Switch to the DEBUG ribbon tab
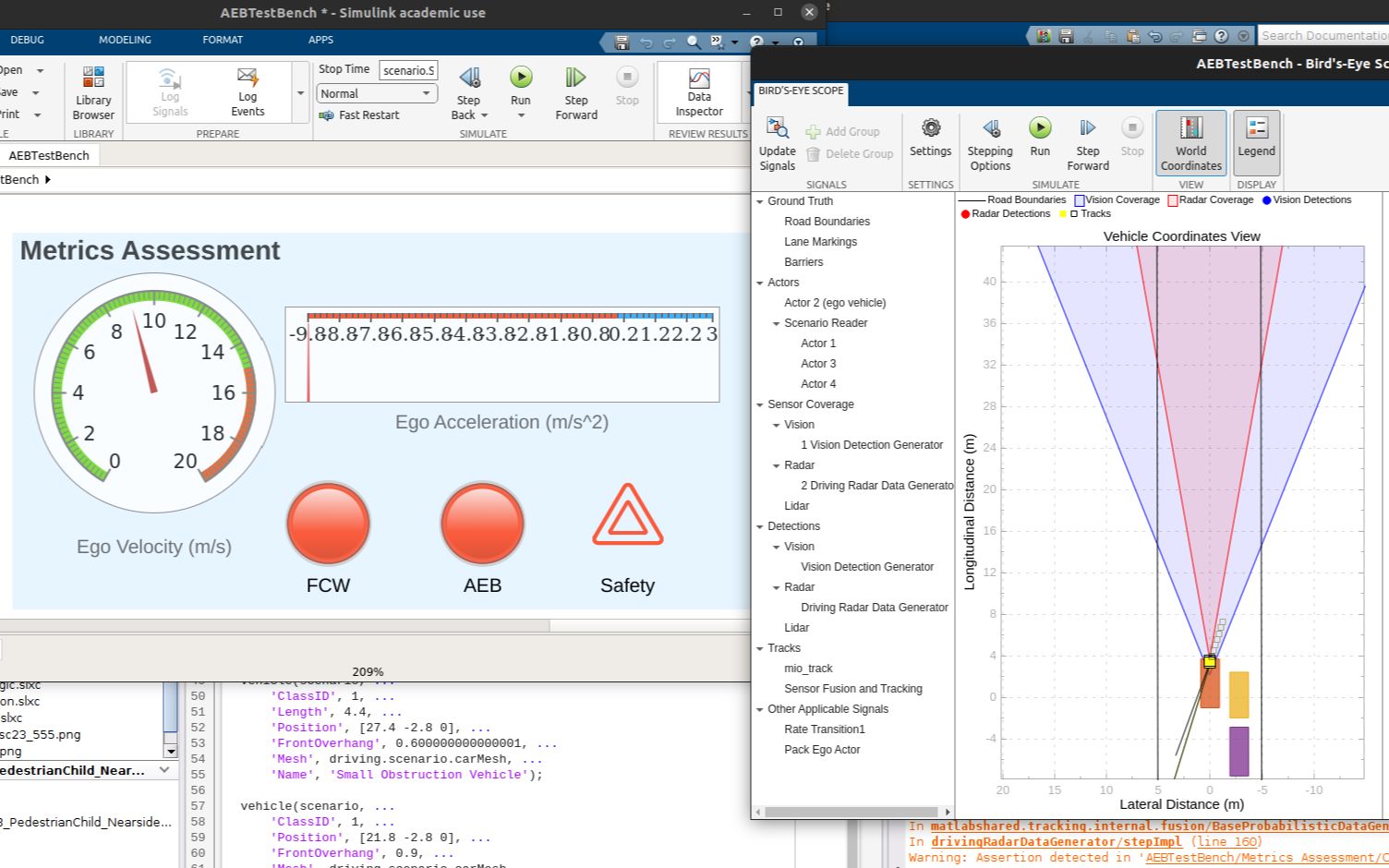This screenshot has height=868, width=1389. (27, 40)
